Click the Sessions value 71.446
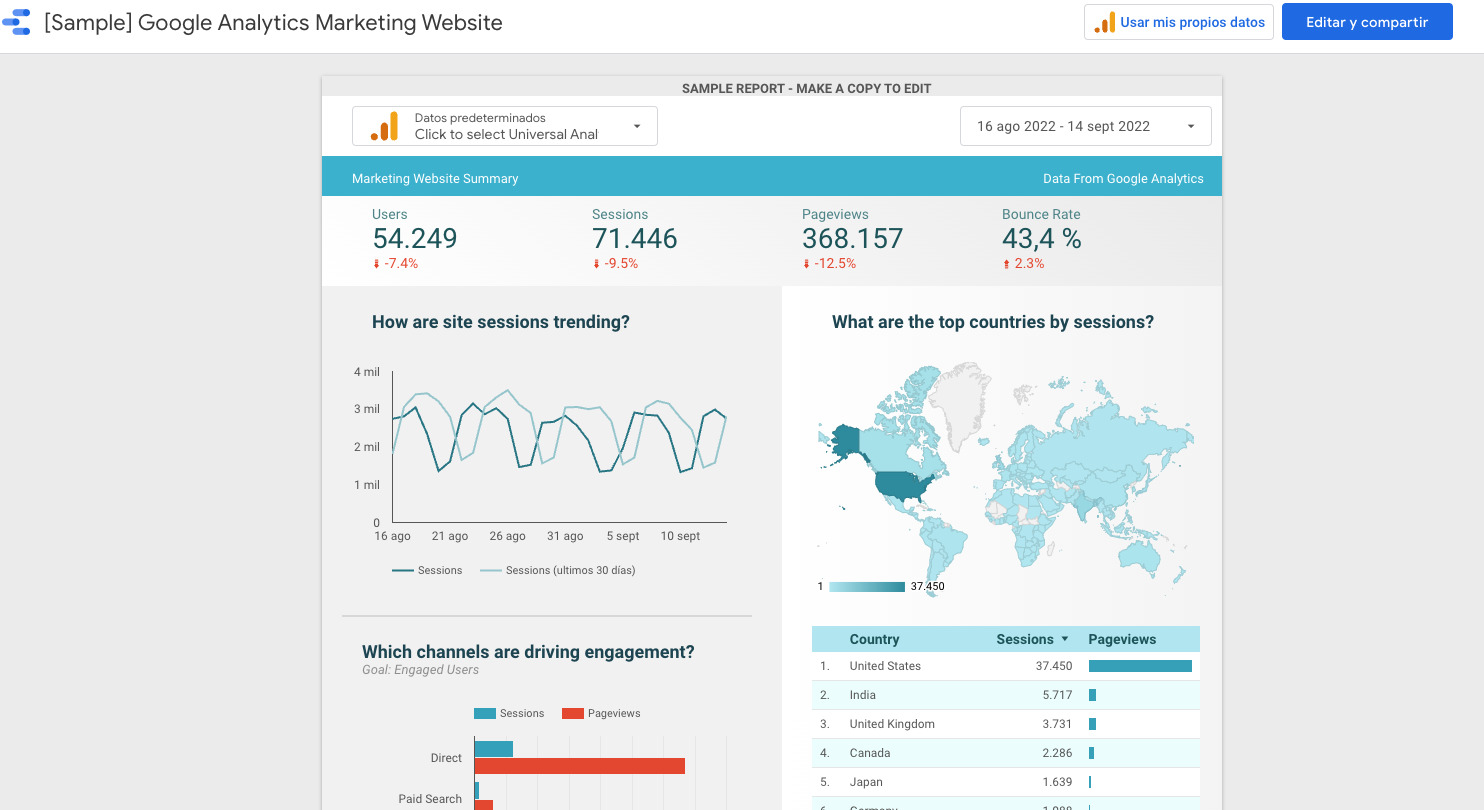1484x810 pixels. 635,239
